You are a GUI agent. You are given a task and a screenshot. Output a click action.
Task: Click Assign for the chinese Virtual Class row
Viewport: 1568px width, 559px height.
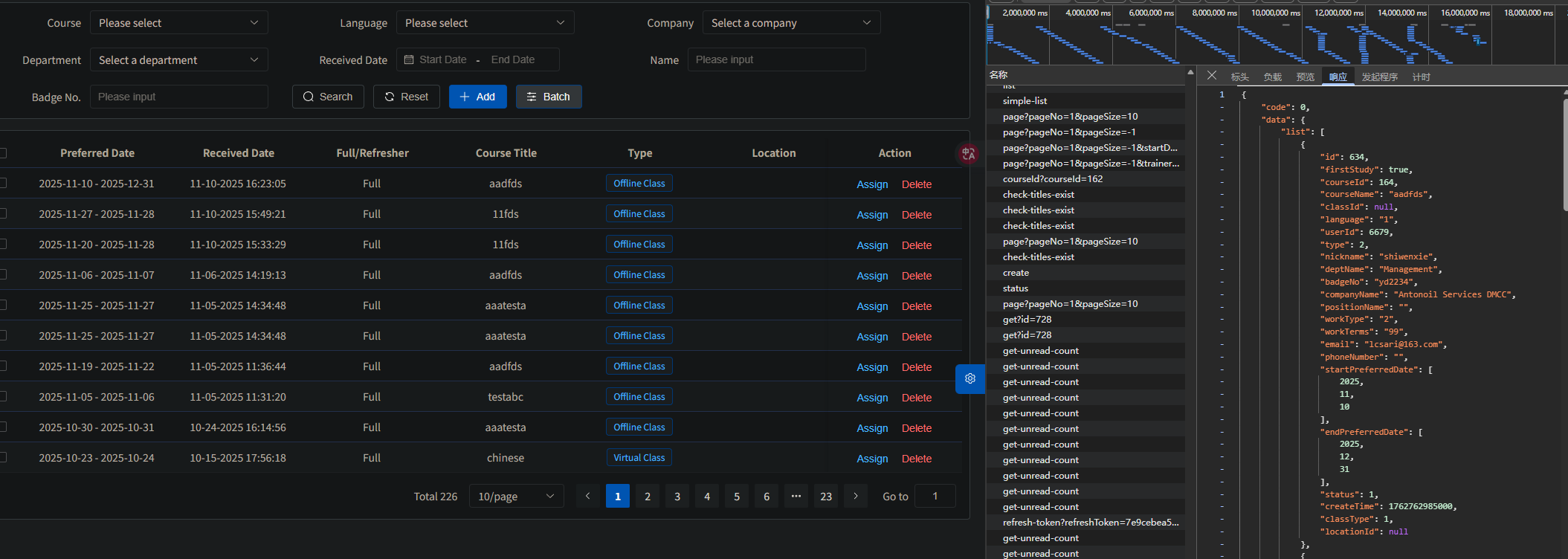pos(872,459)
